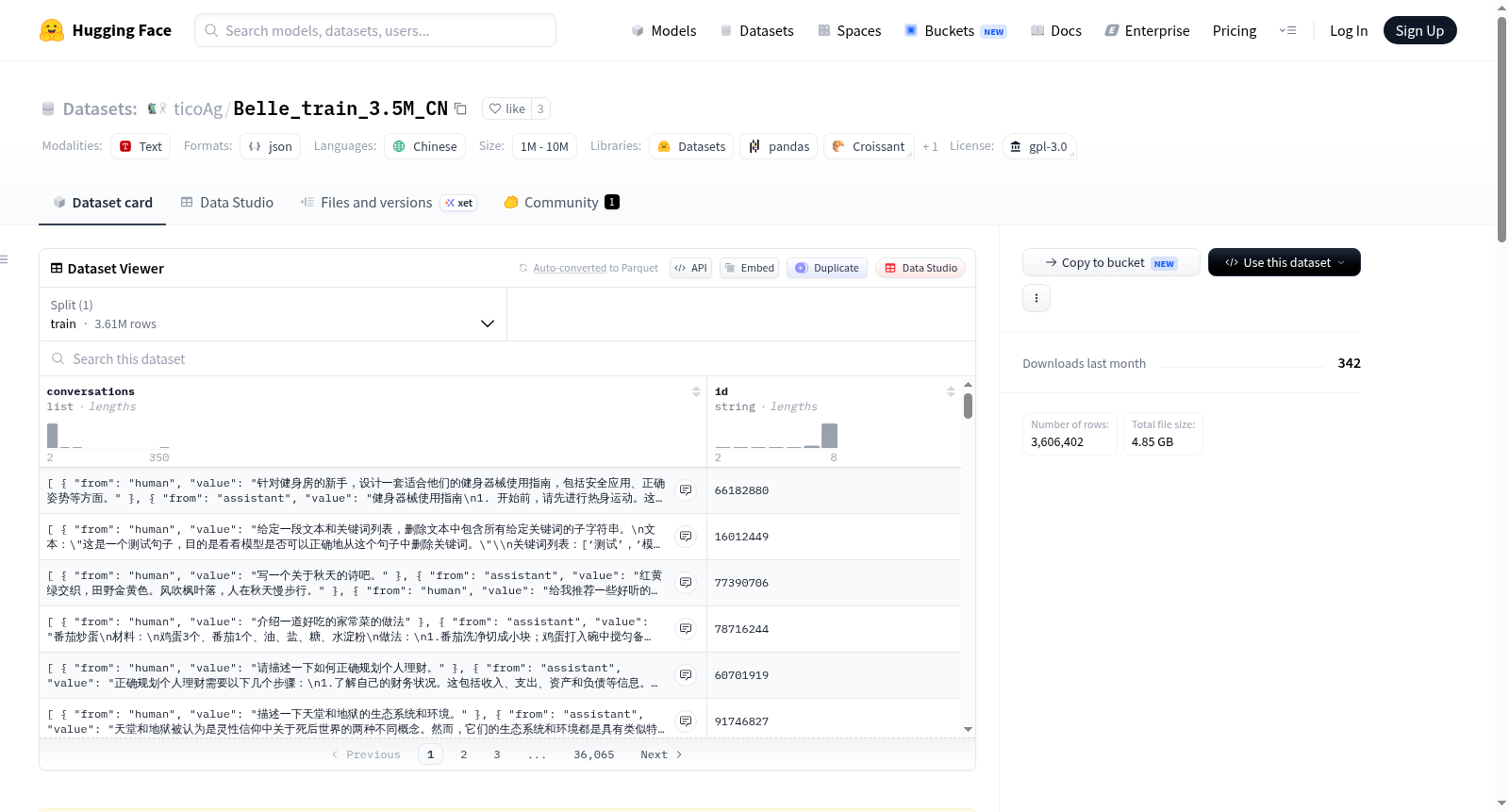Expand row 60701919 conversation view icon
Image resolution: width=1509 pixels, height=812 pixels.
click(686, 675)
